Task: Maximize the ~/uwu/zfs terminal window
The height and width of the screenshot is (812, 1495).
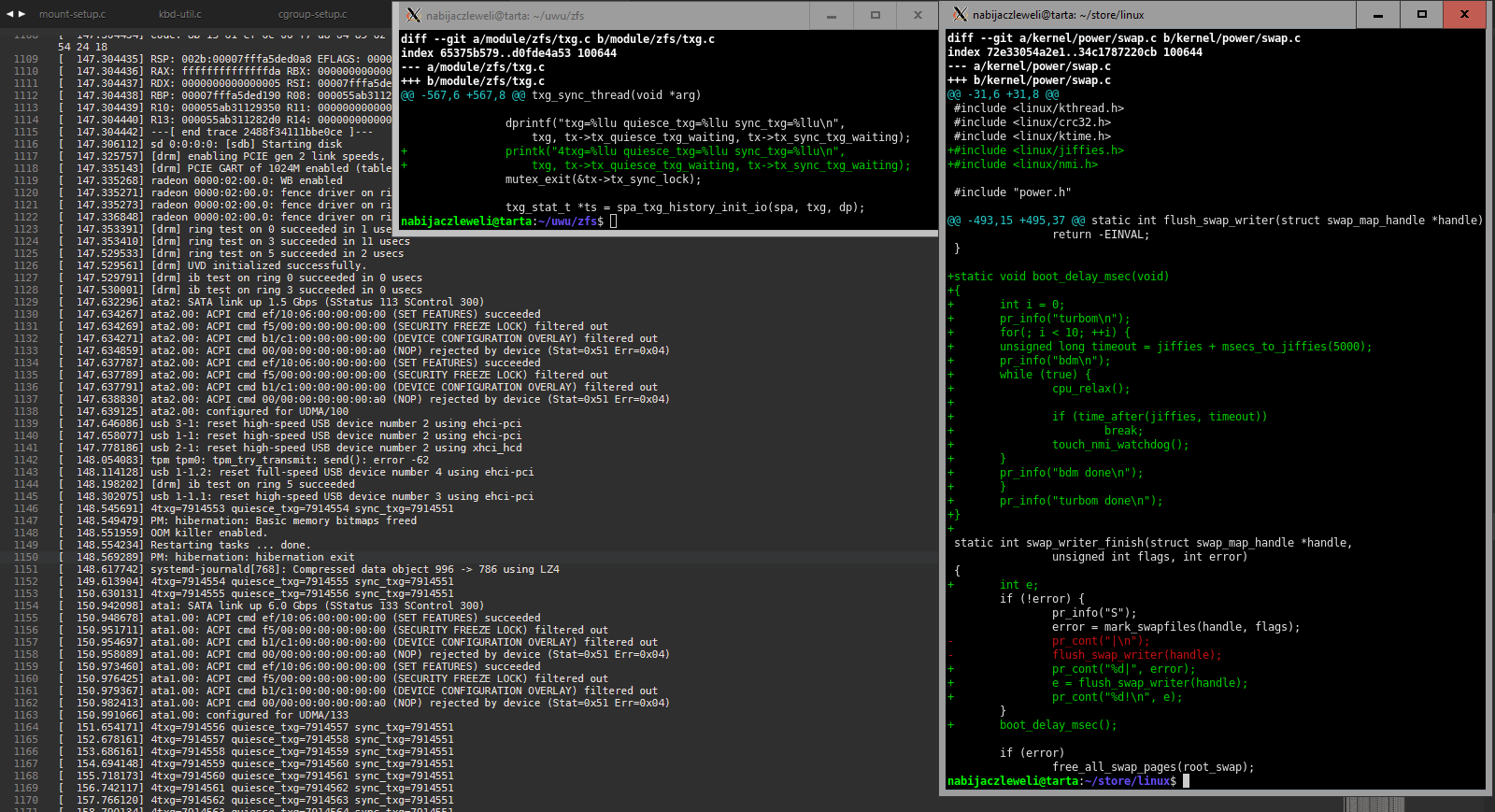Action: tap(875, 15)
